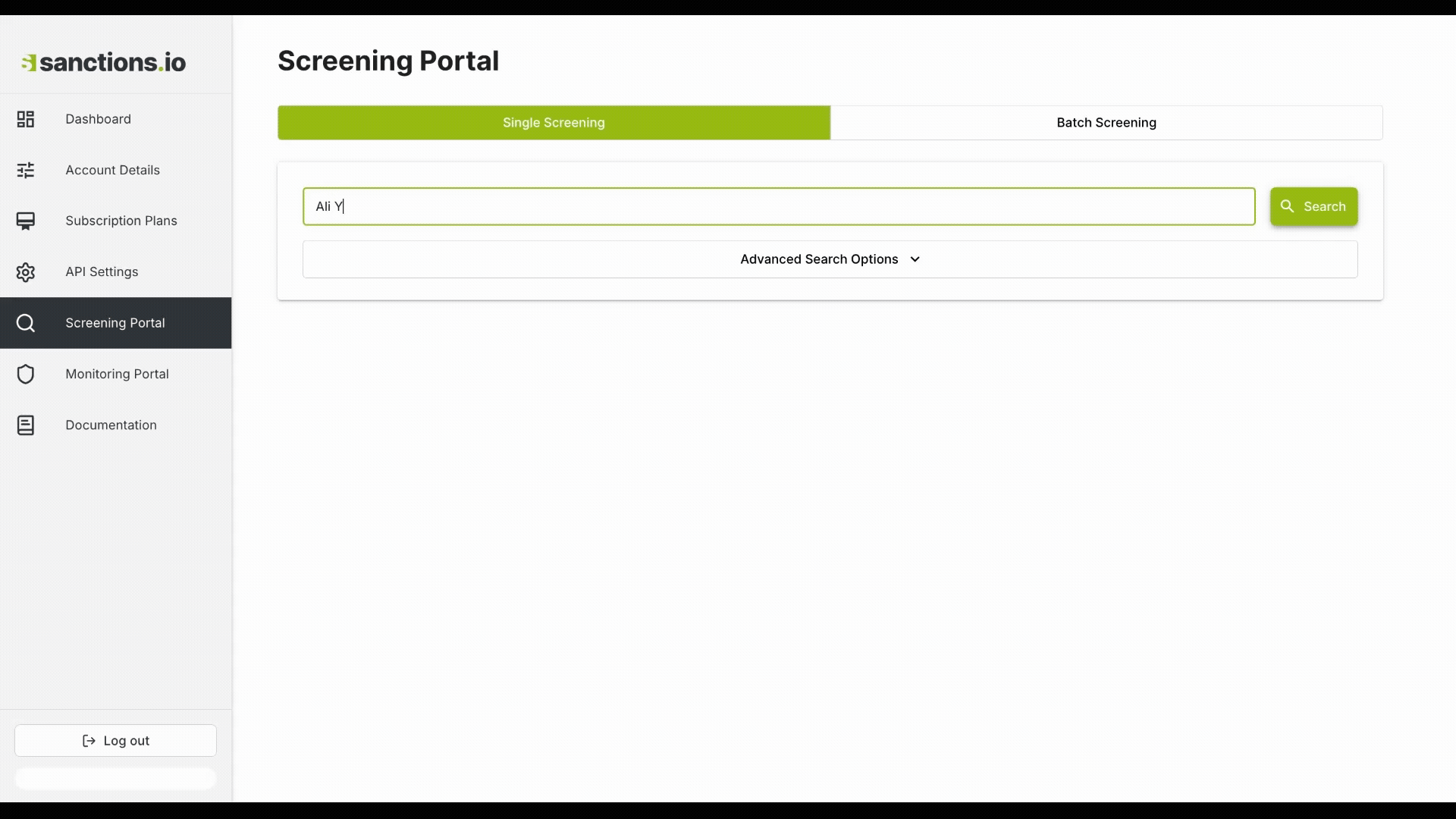Click the Screening Portal magnifier icon
Viewport: 1456px width, 819px height.
pyautogui.click(x=26, y=323)
